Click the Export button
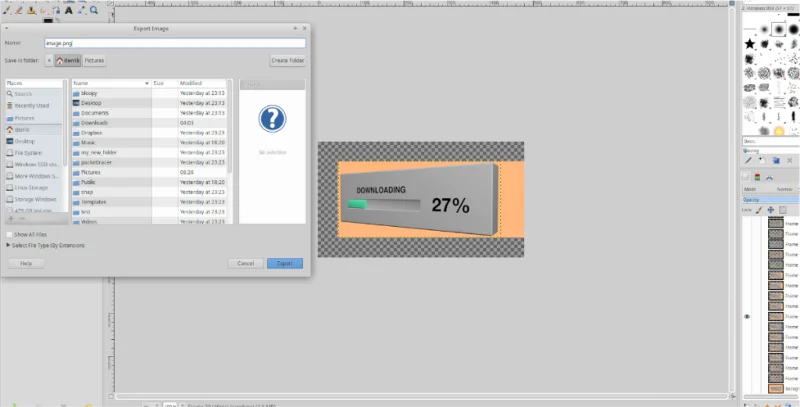Screen dimensions: 800x407 click(285, 264)
